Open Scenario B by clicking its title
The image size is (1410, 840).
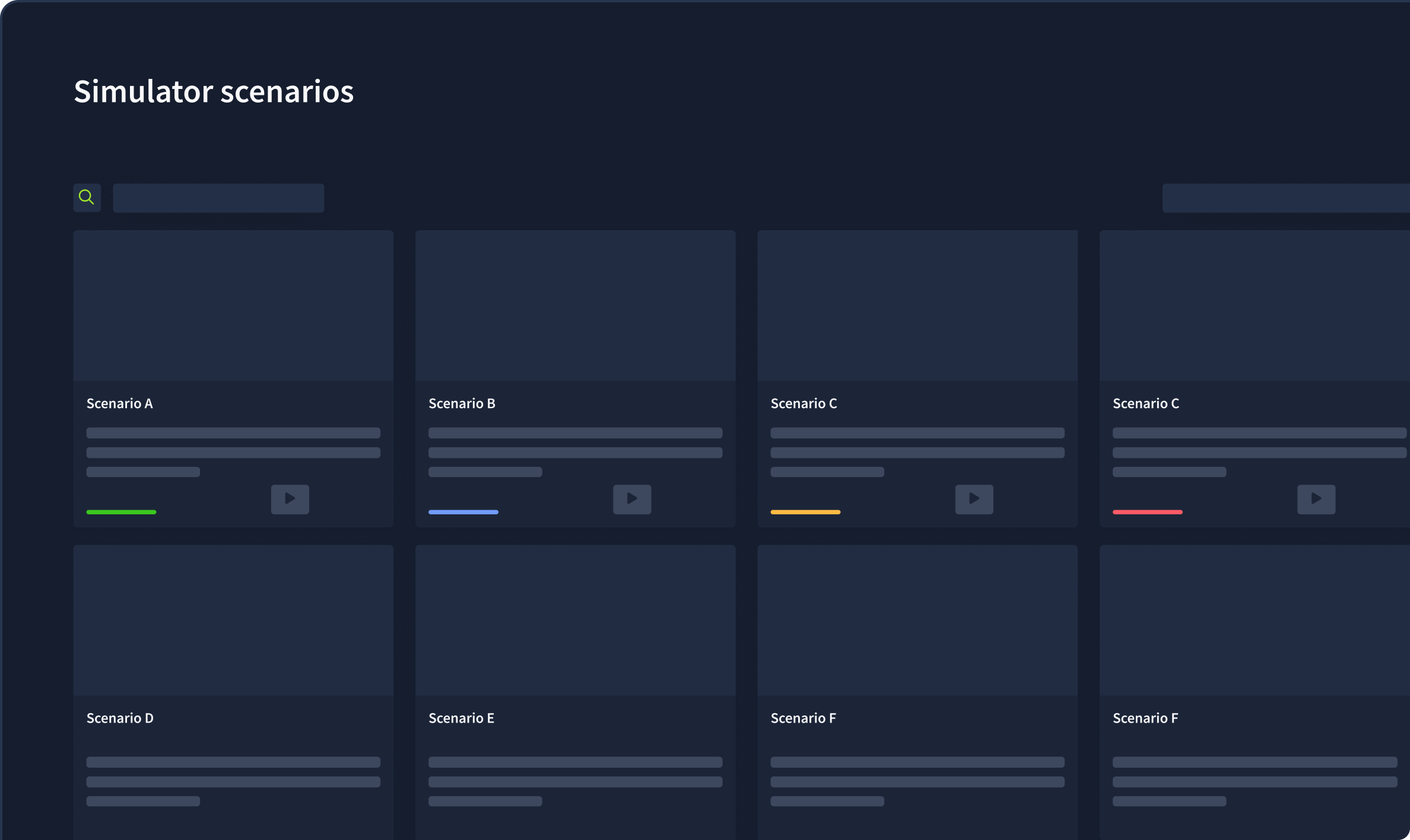coord(462,403)
